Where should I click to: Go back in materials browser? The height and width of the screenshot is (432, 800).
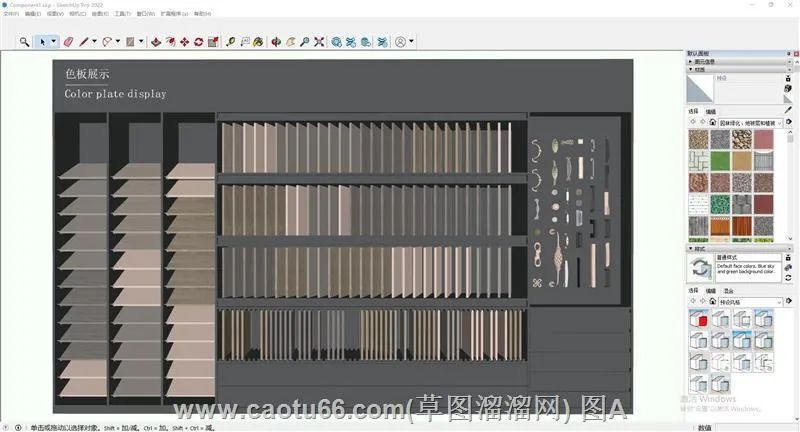click(693, 122)
